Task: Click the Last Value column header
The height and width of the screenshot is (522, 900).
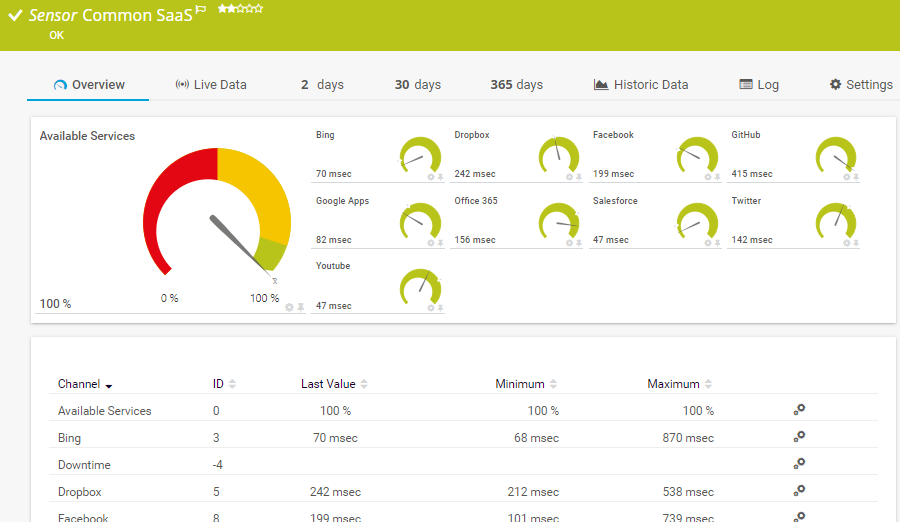Action: click(x=328, y=384)
